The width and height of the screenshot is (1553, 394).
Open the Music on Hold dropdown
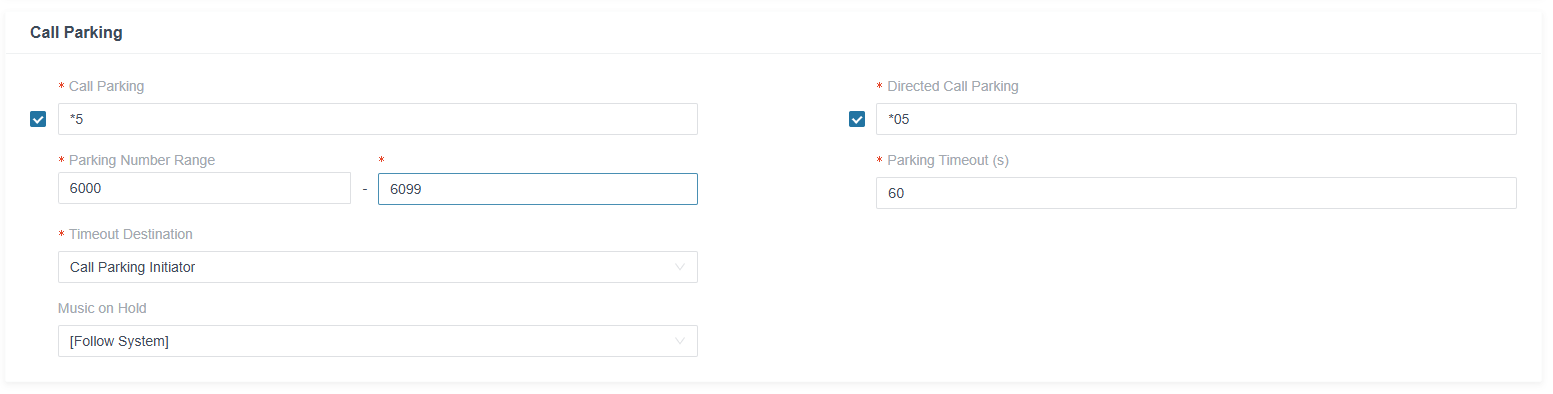(x=378, y=341)
